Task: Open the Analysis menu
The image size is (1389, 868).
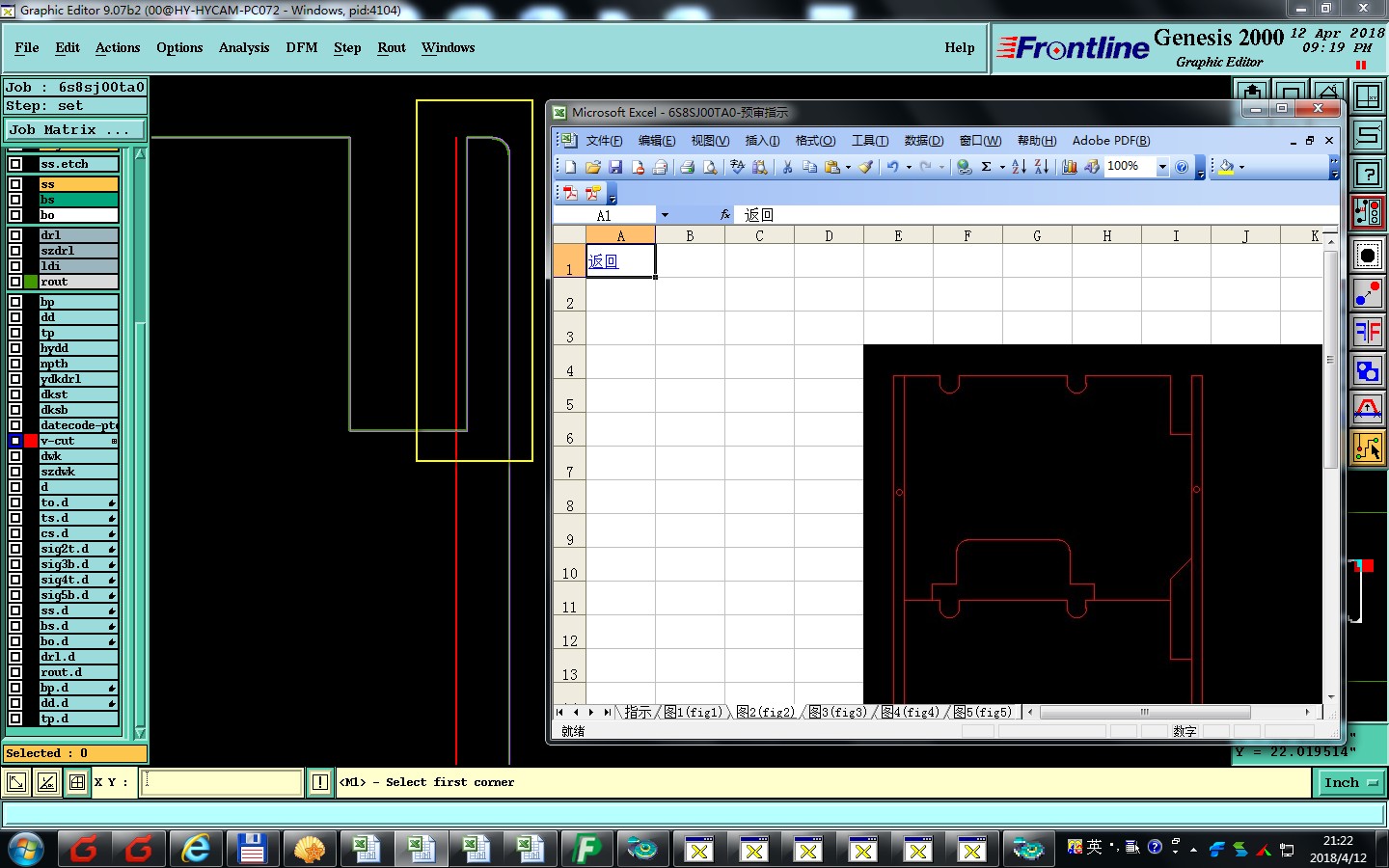Action: [244, 47]
